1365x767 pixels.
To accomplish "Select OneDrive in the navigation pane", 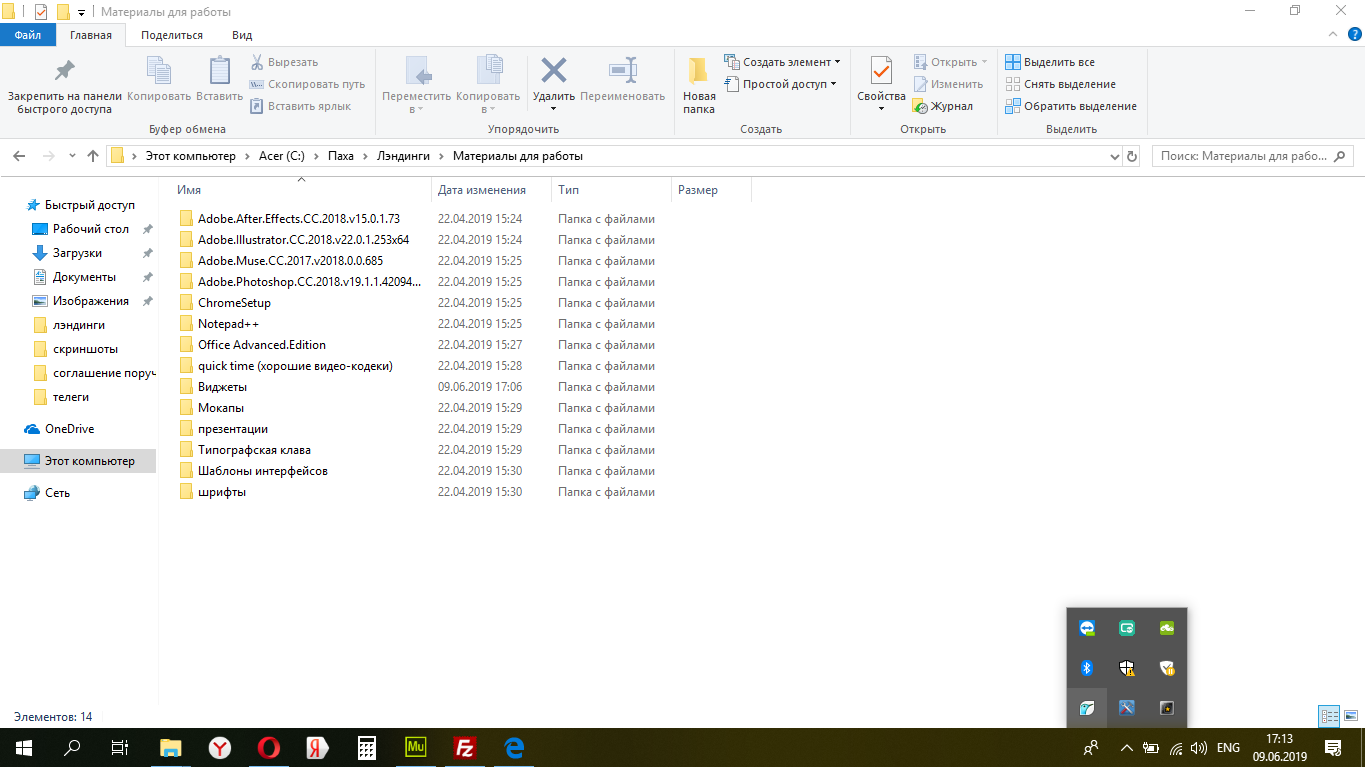I will click(69, 429).
